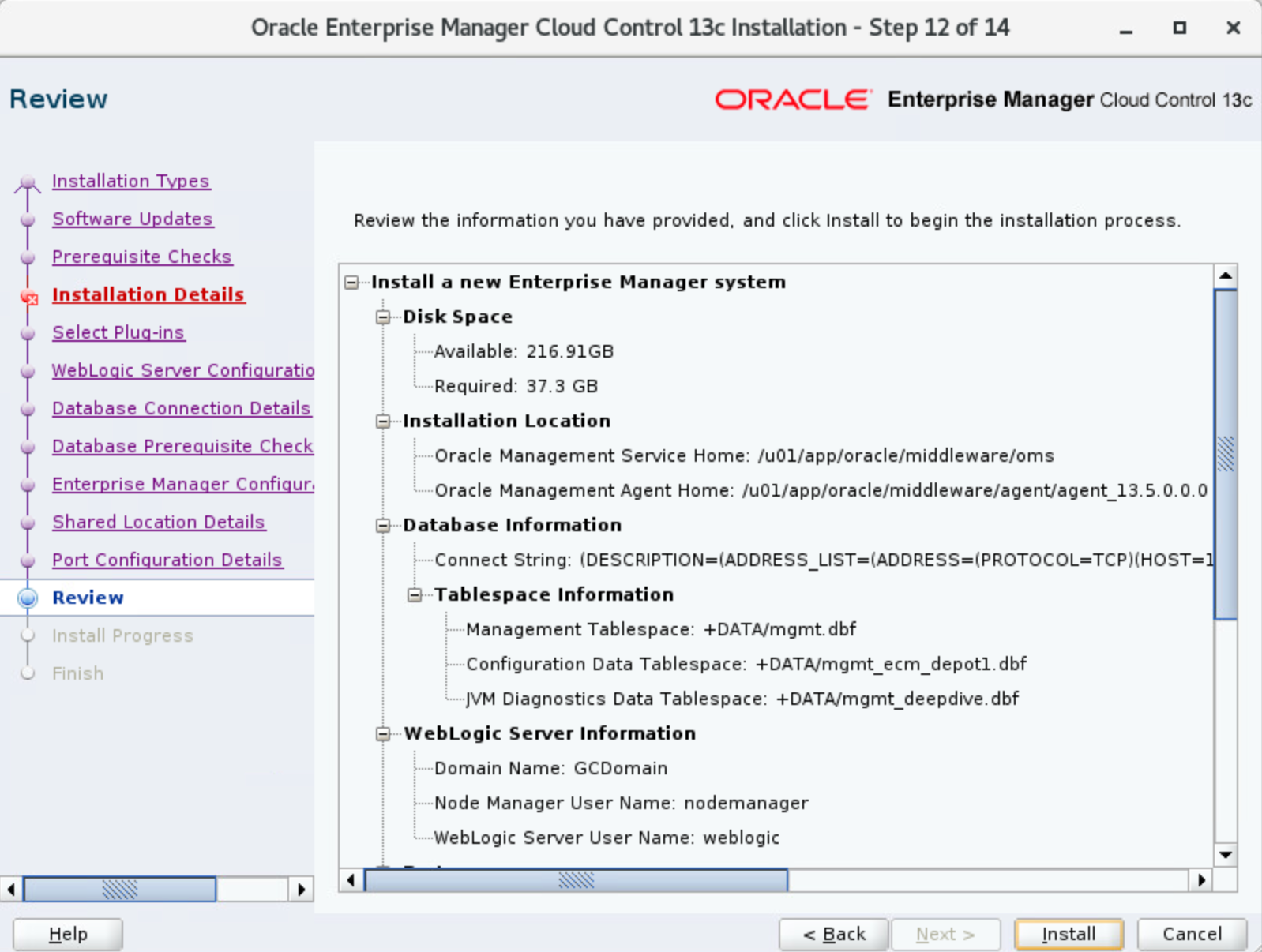This screenshot has width=1262, height=952.
Task: Select the WebLogic Server User Name row
Action: point(607,838)
